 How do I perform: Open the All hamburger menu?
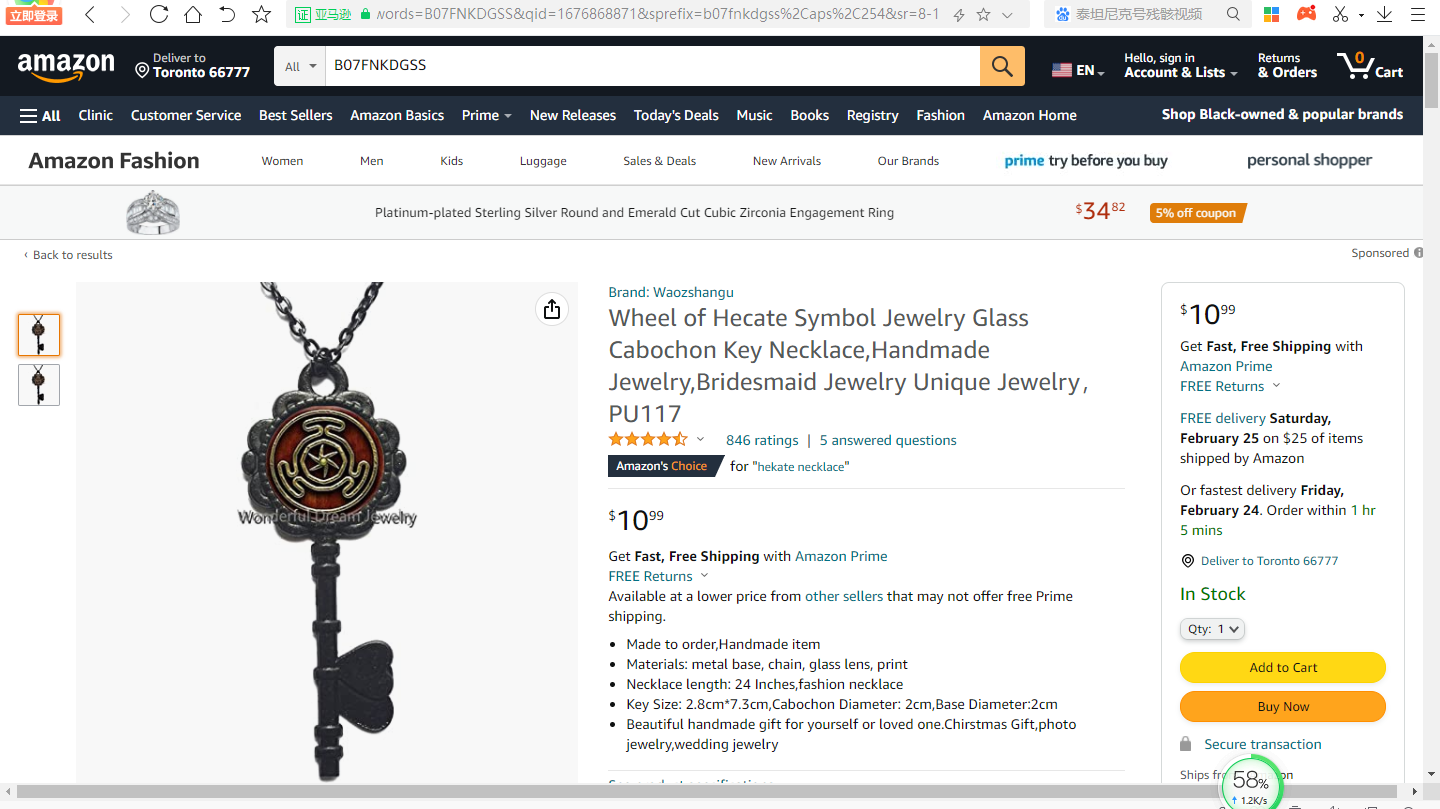point(40,116)
